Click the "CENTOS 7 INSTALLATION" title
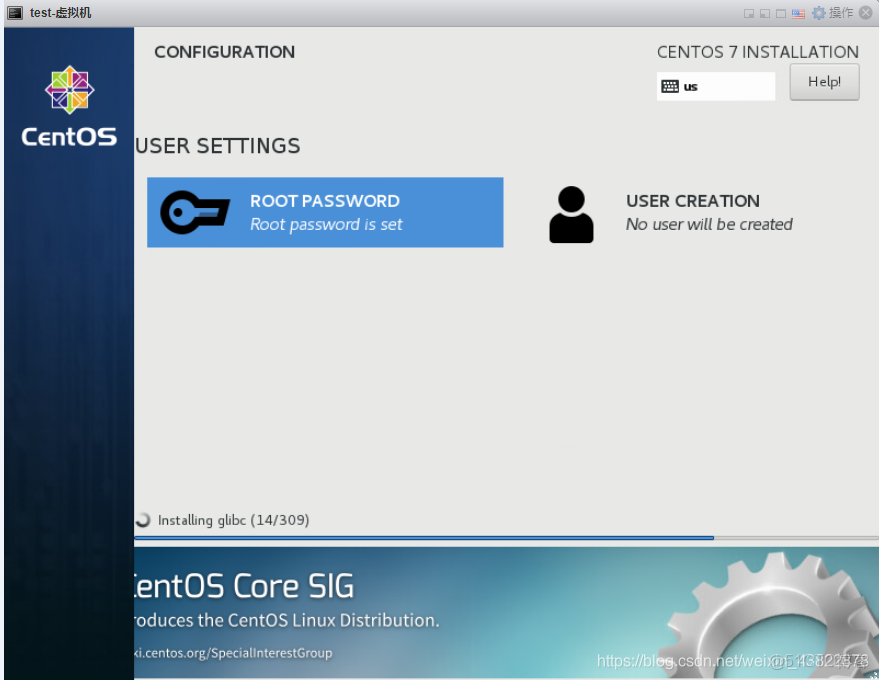879x680 pixels. tap(757, 52)
